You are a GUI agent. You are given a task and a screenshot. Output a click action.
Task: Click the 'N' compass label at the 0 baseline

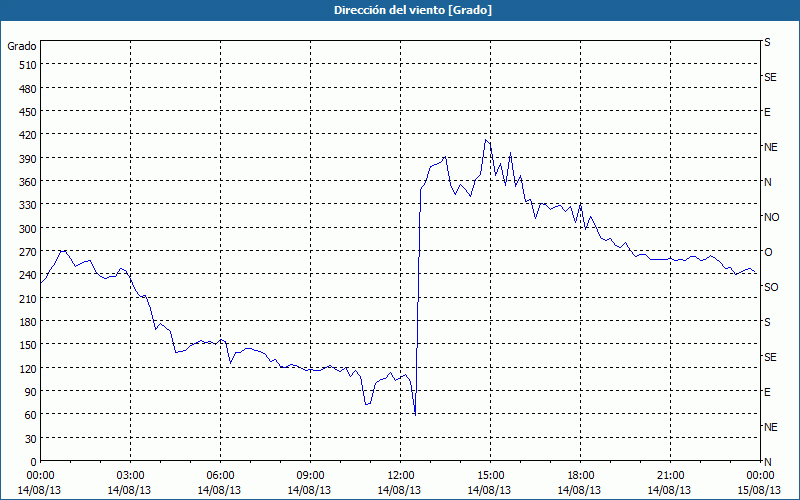tap(768, 462)
